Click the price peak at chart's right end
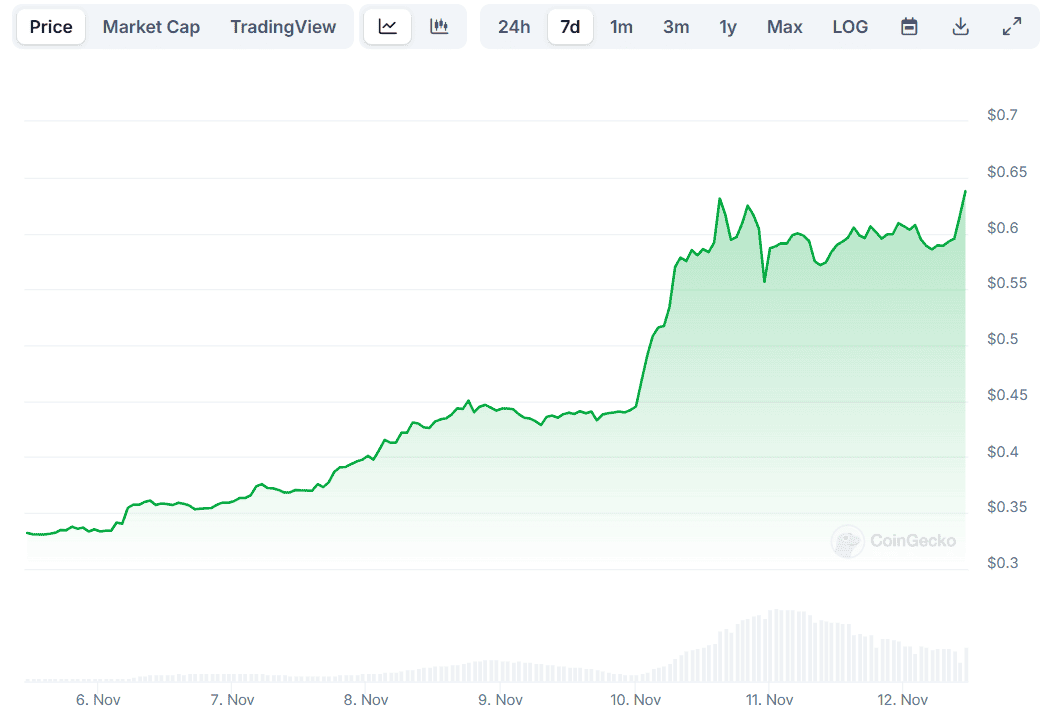The image size is (1052, 722). [x=965, y=192]
